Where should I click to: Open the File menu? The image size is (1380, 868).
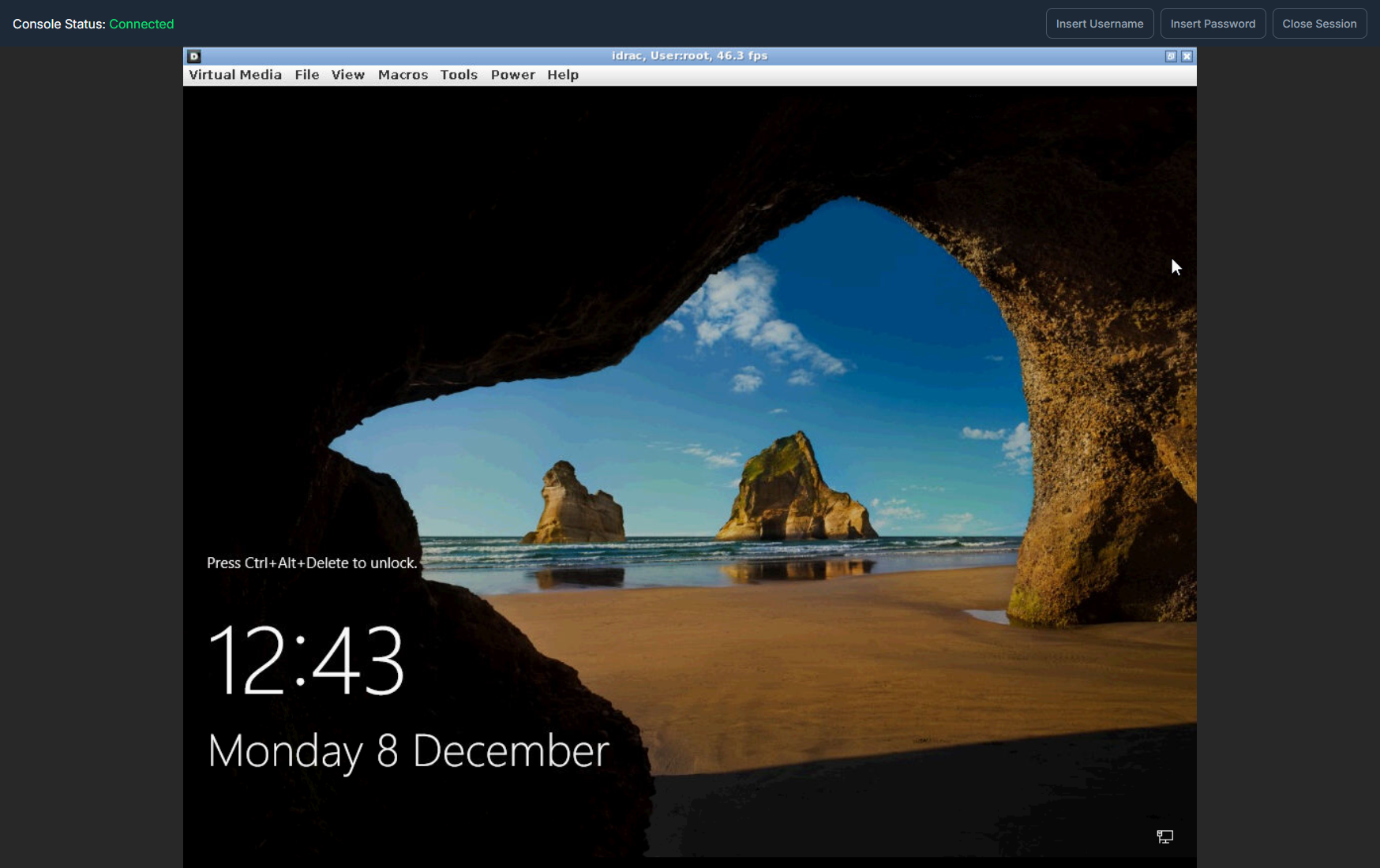pos(306,75)
